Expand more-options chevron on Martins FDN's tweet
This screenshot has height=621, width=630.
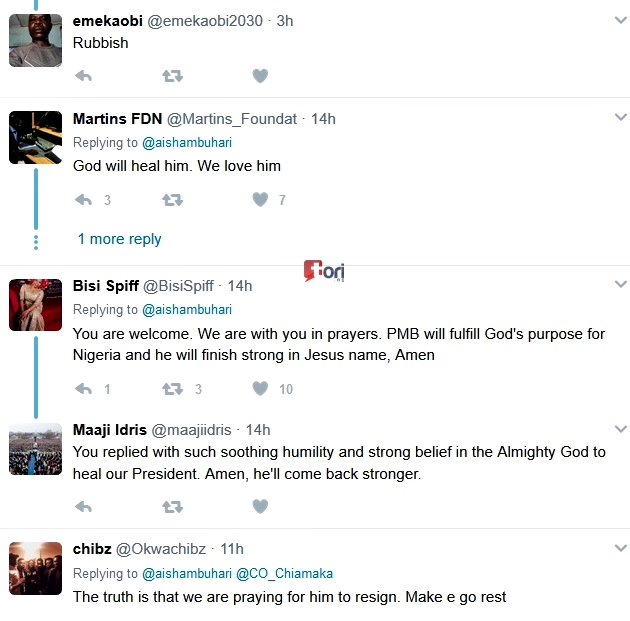pos(620,119)
